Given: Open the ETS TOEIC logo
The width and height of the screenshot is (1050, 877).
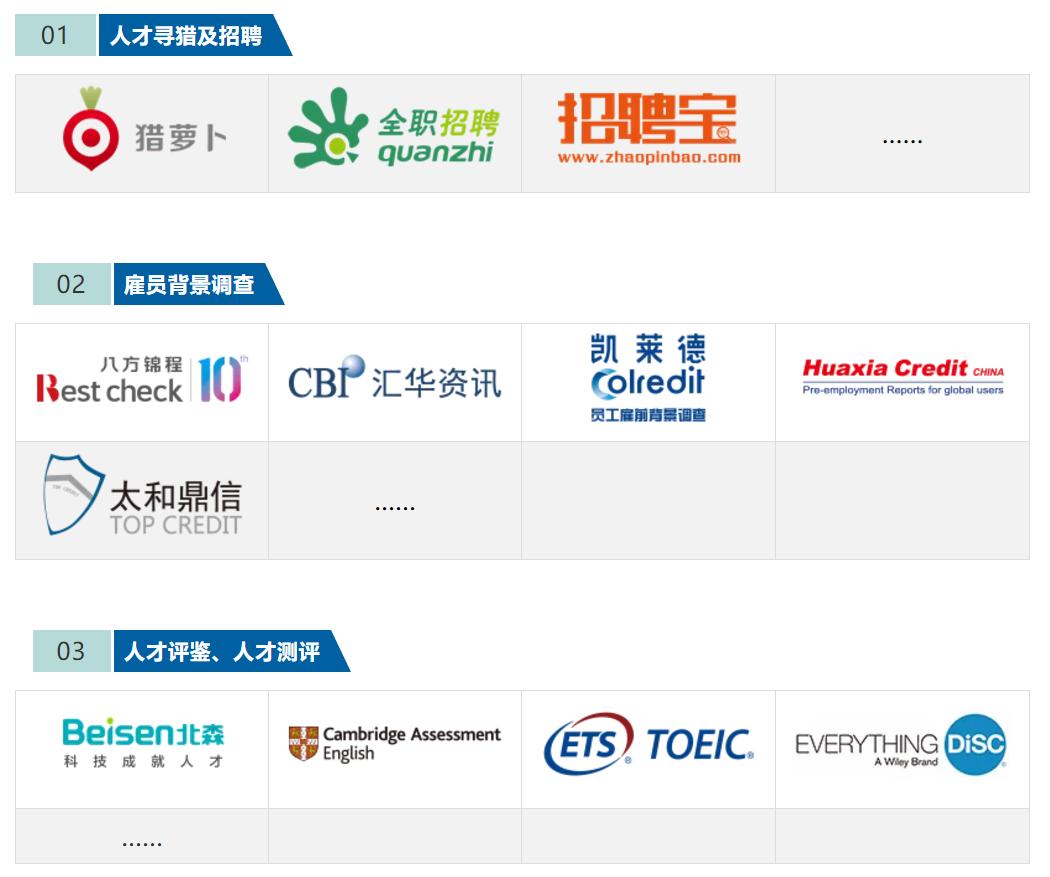Looking at the screenshot, I should click(648, 744).
